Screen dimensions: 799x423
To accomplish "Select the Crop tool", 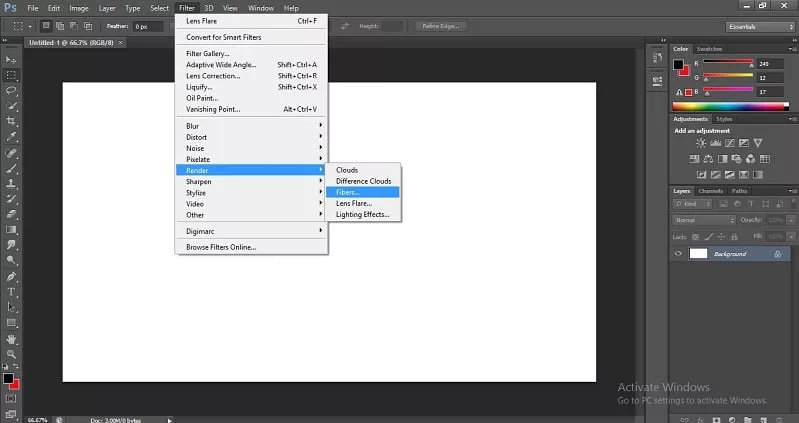I will [11, 121].
